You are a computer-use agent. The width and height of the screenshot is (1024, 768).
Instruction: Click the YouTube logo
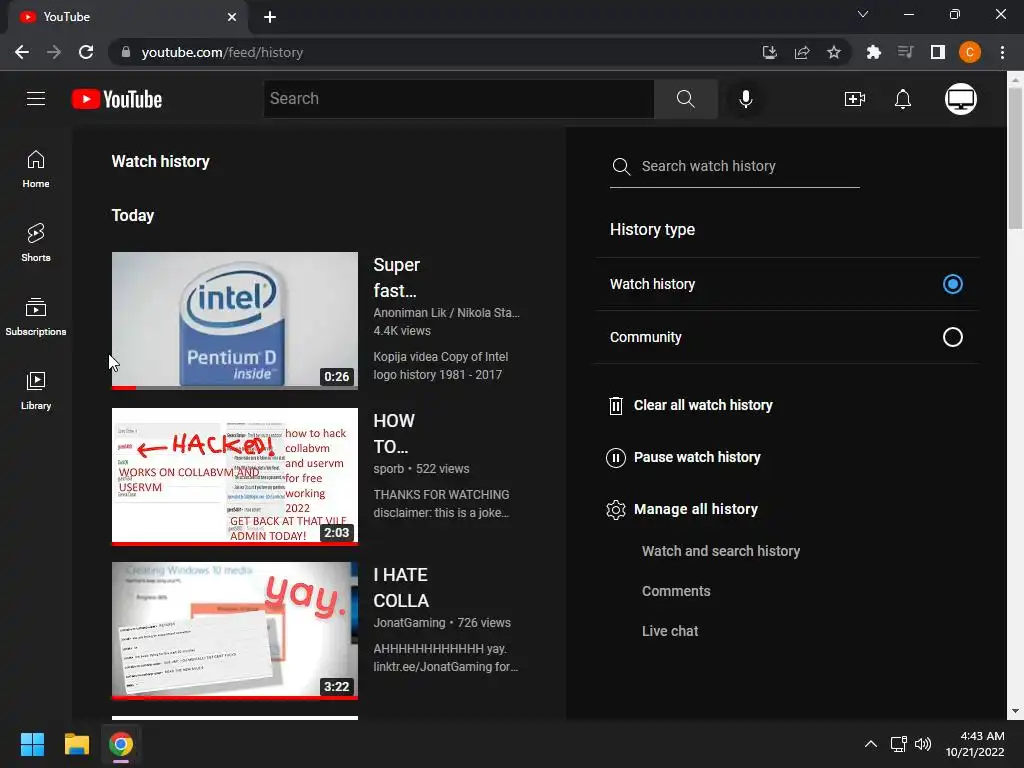117,99
